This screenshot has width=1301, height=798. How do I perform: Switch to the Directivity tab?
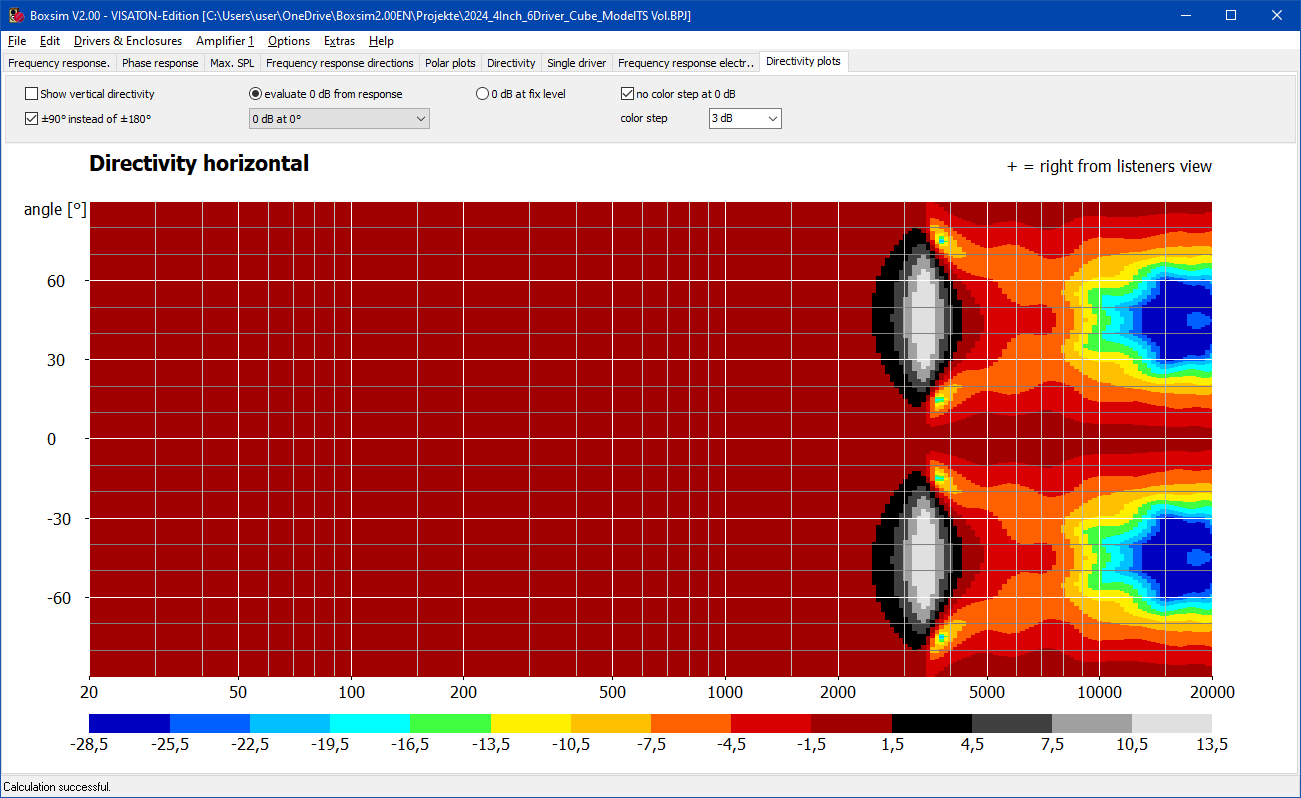pyautogui.click(x=511, y=63)
